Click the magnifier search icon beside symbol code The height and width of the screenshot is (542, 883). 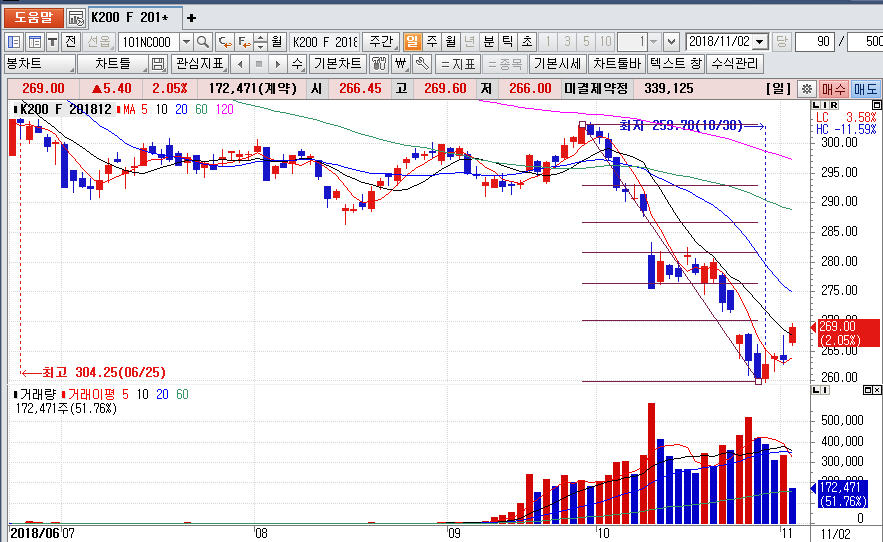(x=202, y=42)
